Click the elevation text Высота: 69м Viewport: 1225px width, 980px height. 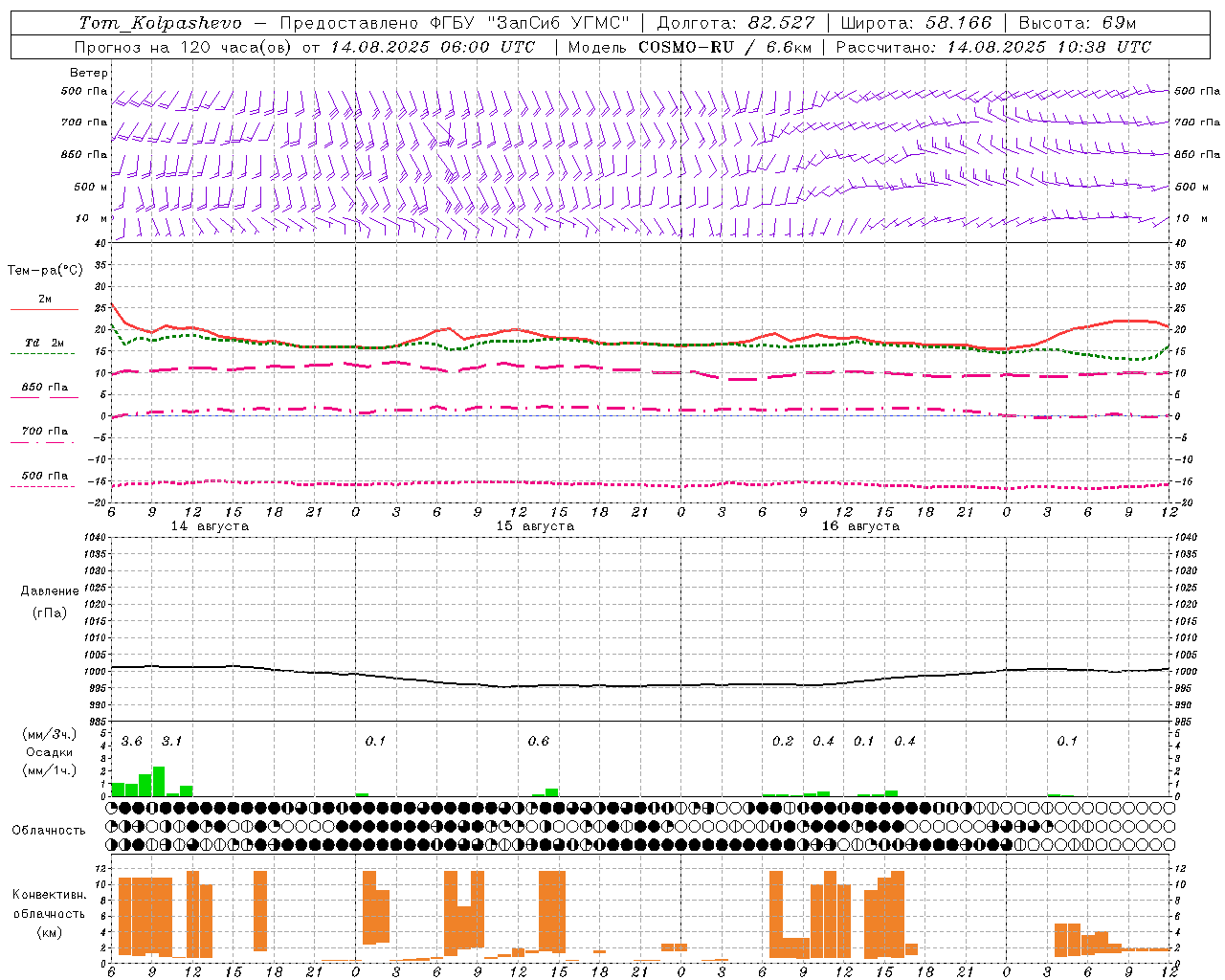[x=1078, y=23]
